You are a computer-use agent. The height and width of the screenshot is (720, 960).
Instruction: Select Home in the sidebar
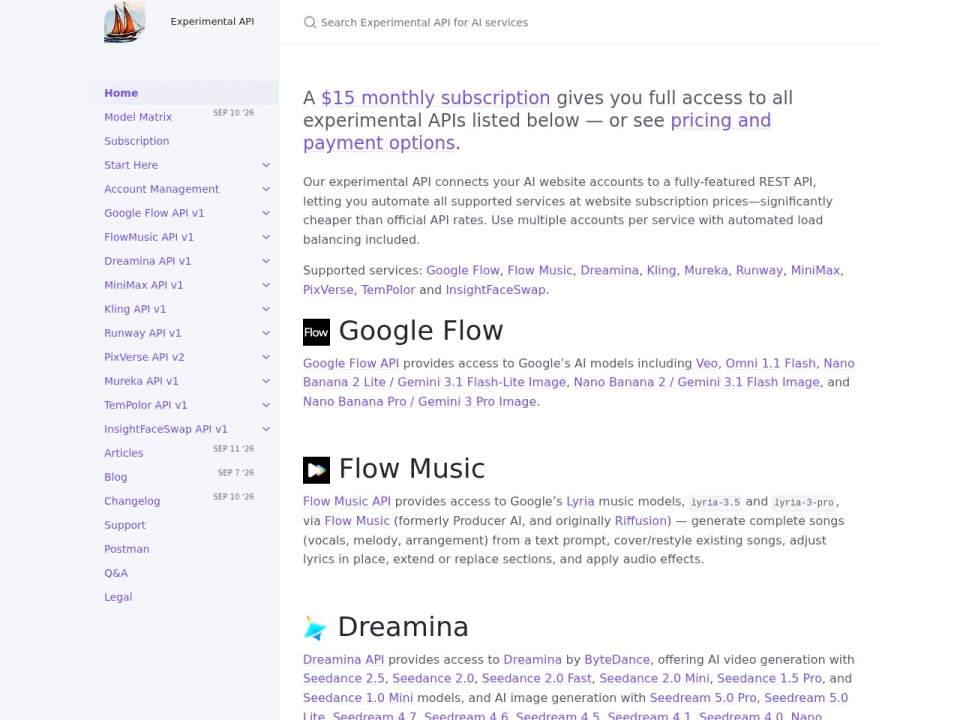tap(121, 93)
